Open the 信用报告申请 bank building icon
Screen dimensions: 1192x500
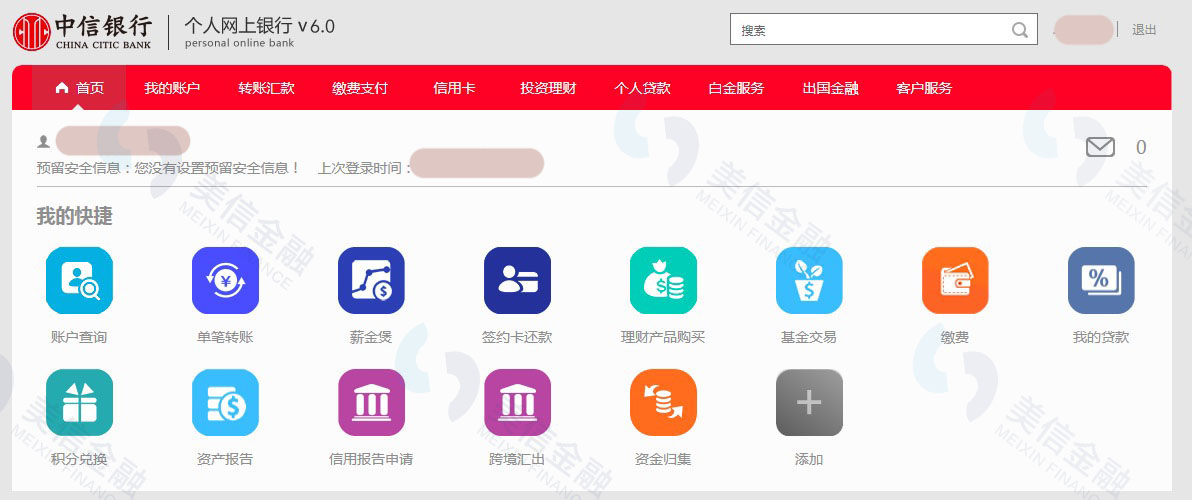(x=372, y=403)
